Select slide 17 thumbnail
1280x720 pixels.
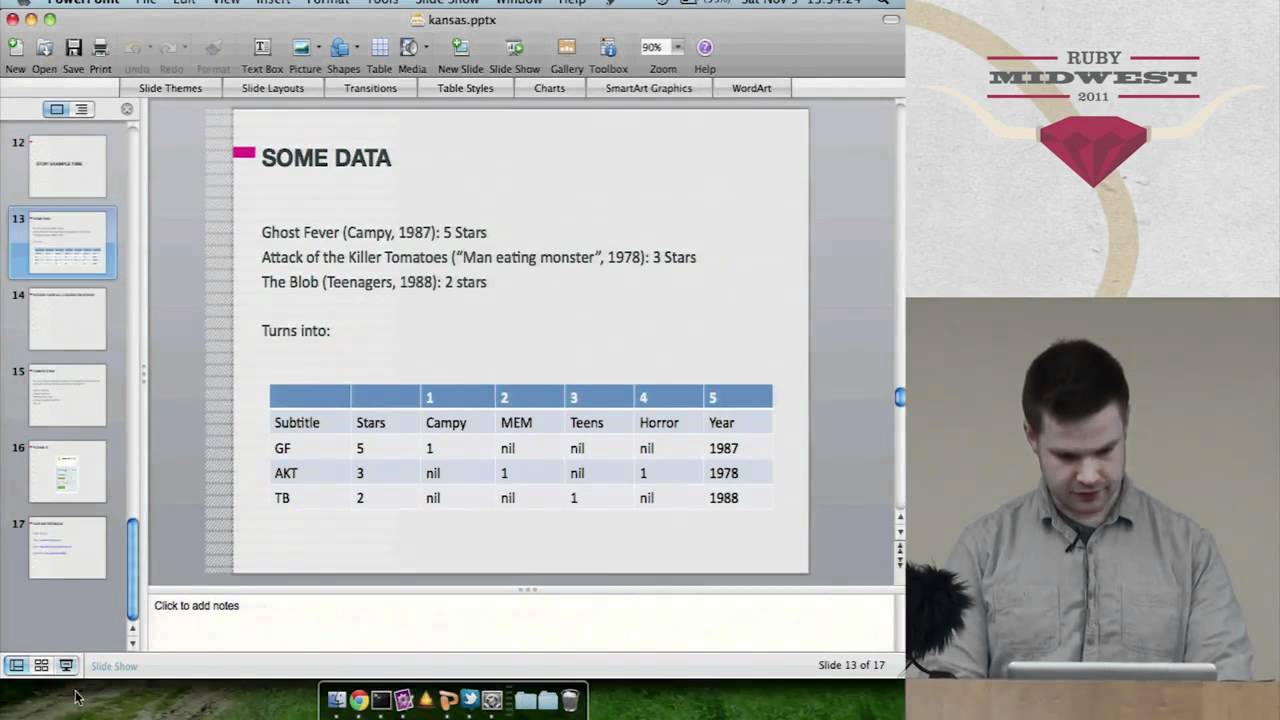coord(67,547)
